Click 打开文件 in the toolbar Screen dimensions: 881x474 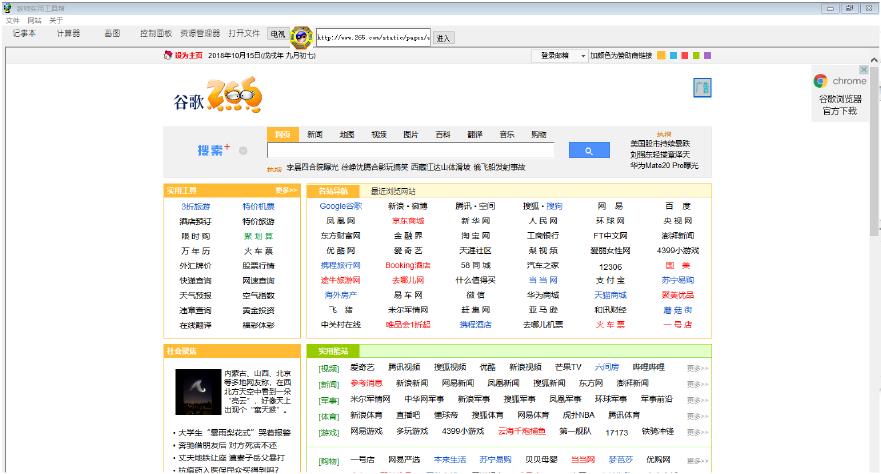(x=244, y=34)
